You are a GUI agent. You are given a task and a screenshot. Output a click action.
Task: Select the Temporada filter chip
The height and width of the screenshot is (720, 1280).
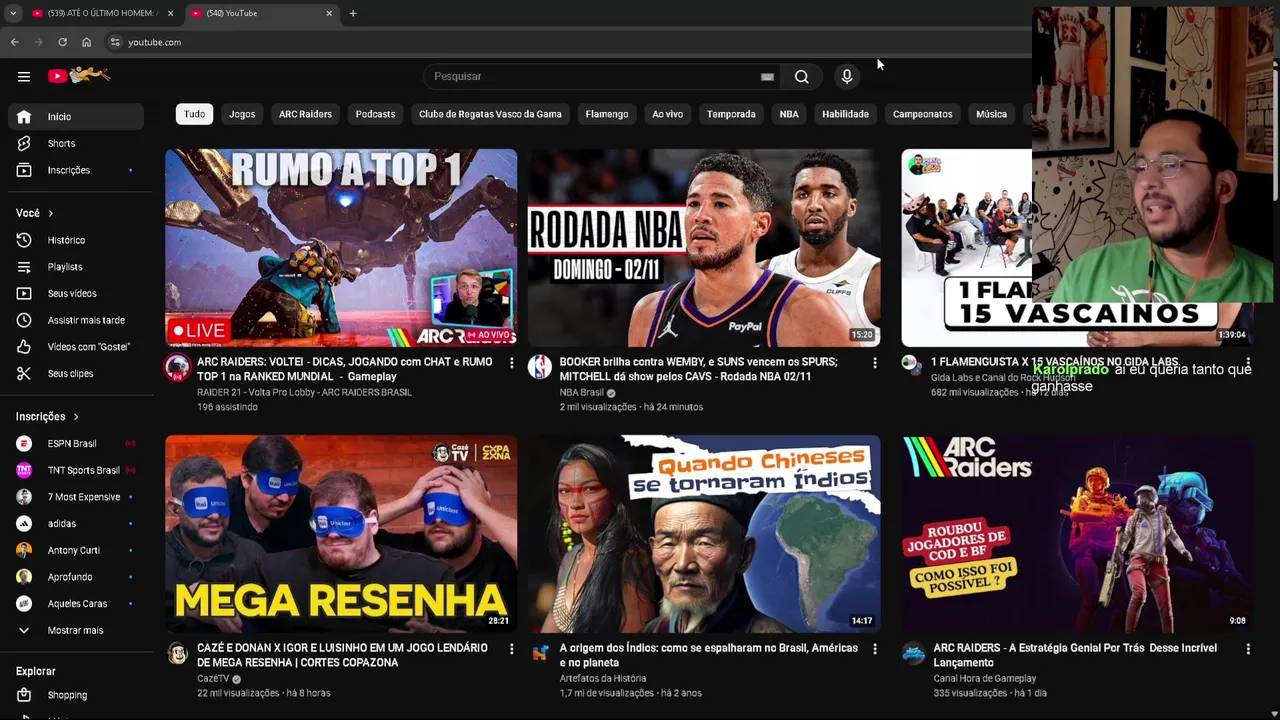pyautogui.click(x=731, y=114)
